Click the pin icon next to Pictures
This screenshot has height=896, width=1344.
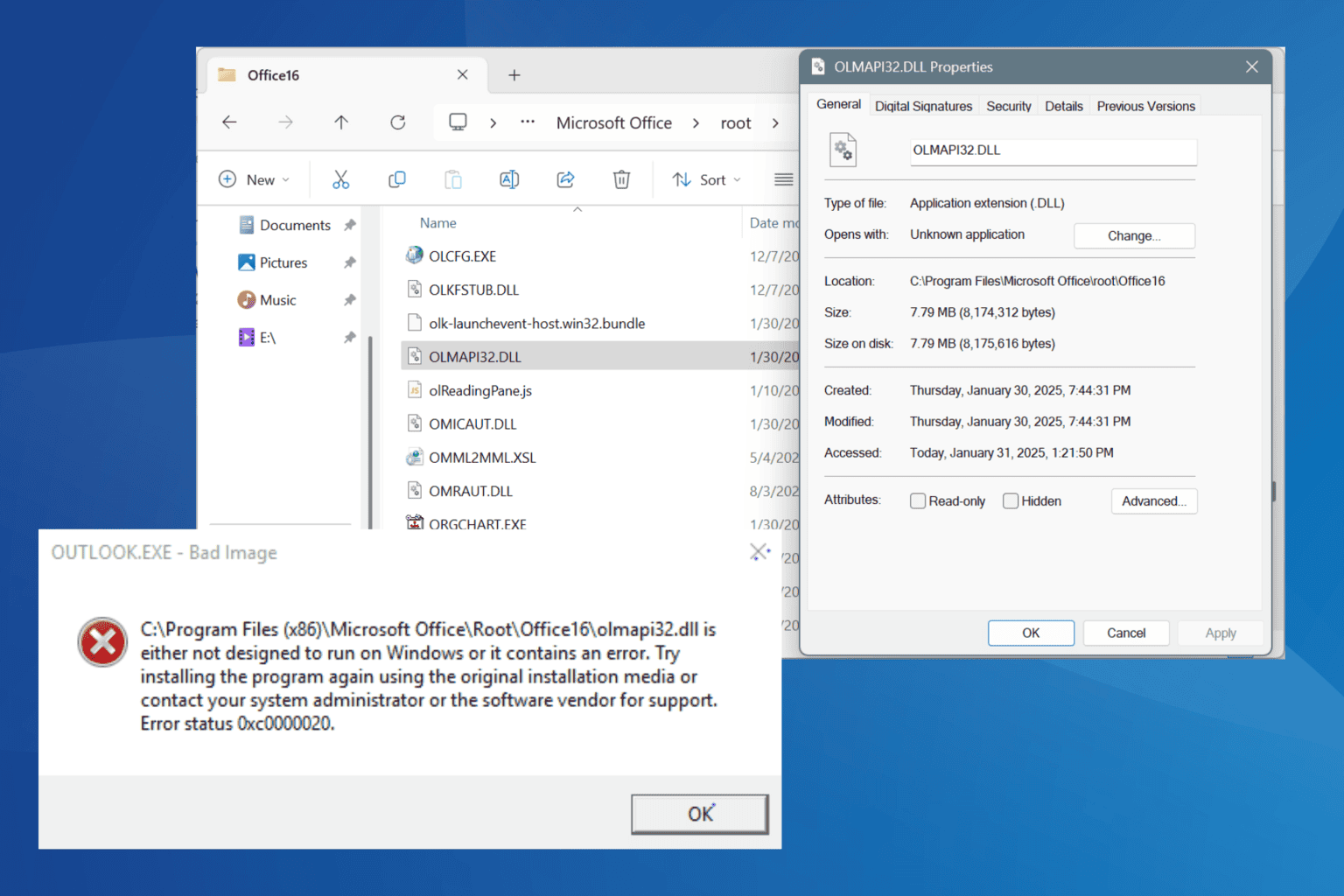(x=350, y=262)
